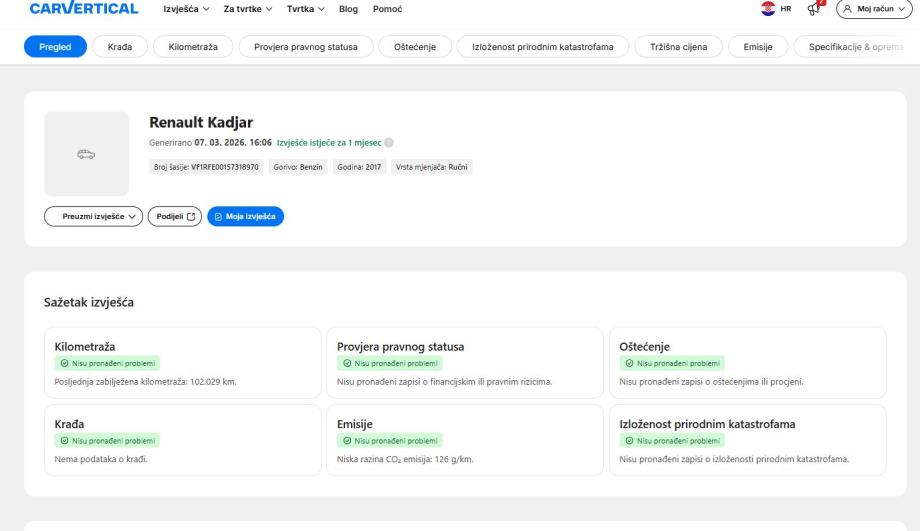The height and width of the screenshot is (531, 920).
Task: Open the Provjera pravnog statusa tab
Action: coord(306,47)
